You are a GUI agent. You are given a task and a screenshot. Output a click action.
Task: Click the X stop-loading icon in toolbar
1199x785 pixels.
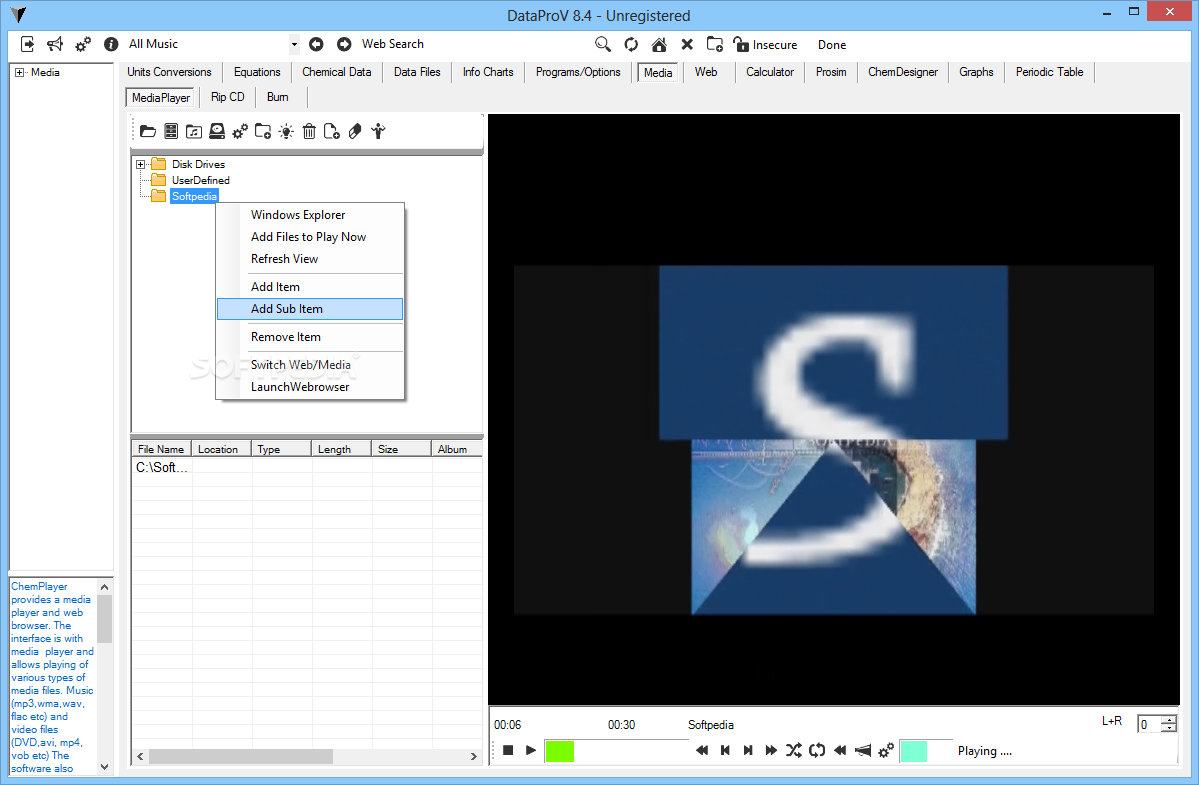click(x=687, y=44)
